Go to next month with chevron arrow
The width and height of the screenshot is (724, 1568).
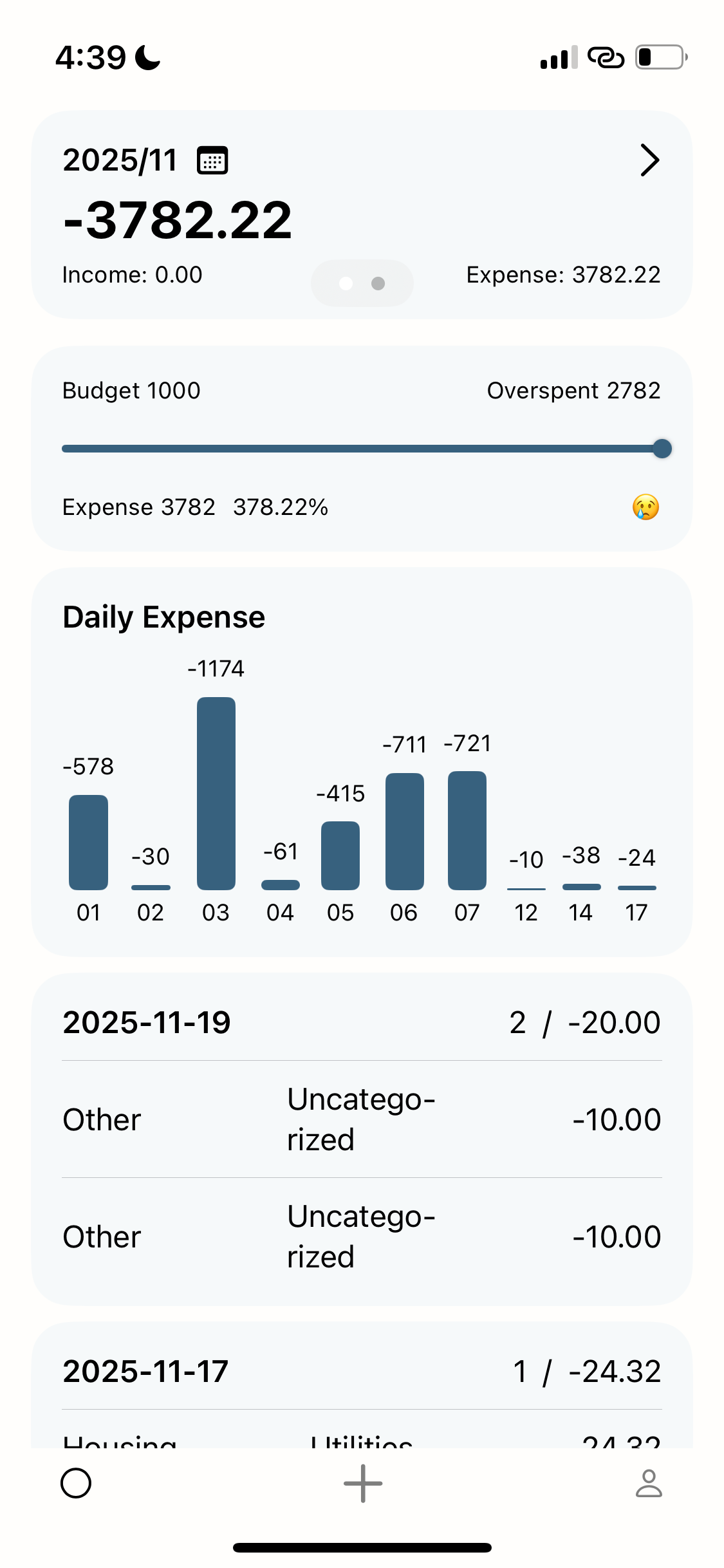click(650, 160)
